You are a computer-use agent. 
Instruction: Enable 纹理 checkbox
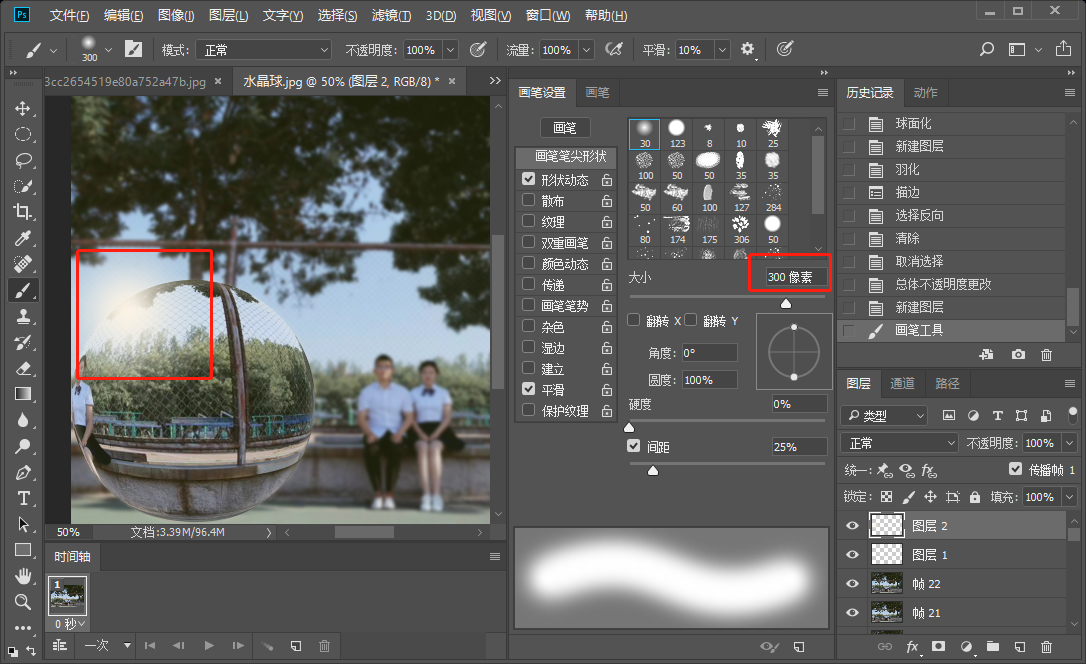point(528,221)
